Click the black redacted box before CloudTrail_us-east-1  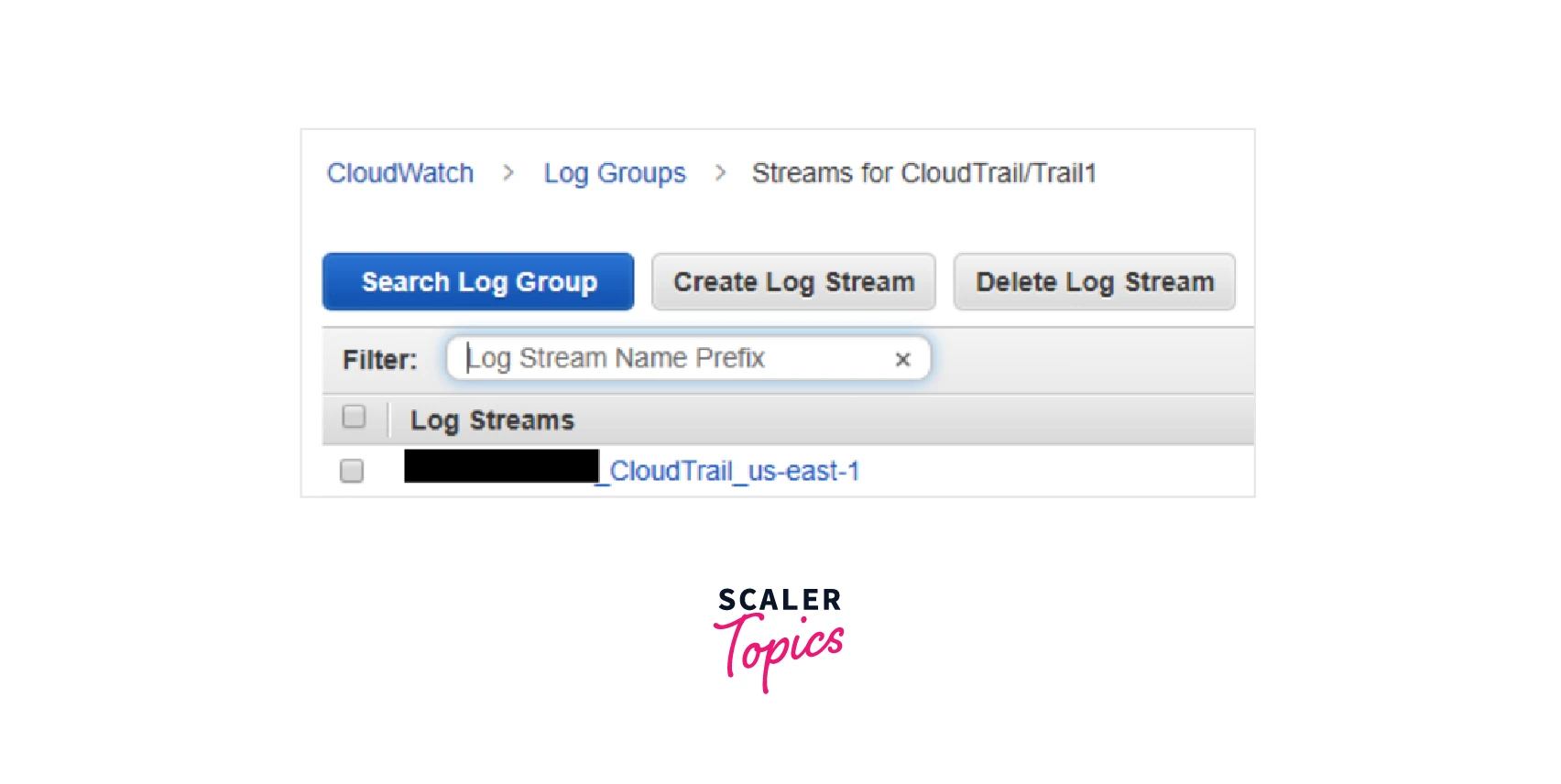pos(501,466)
